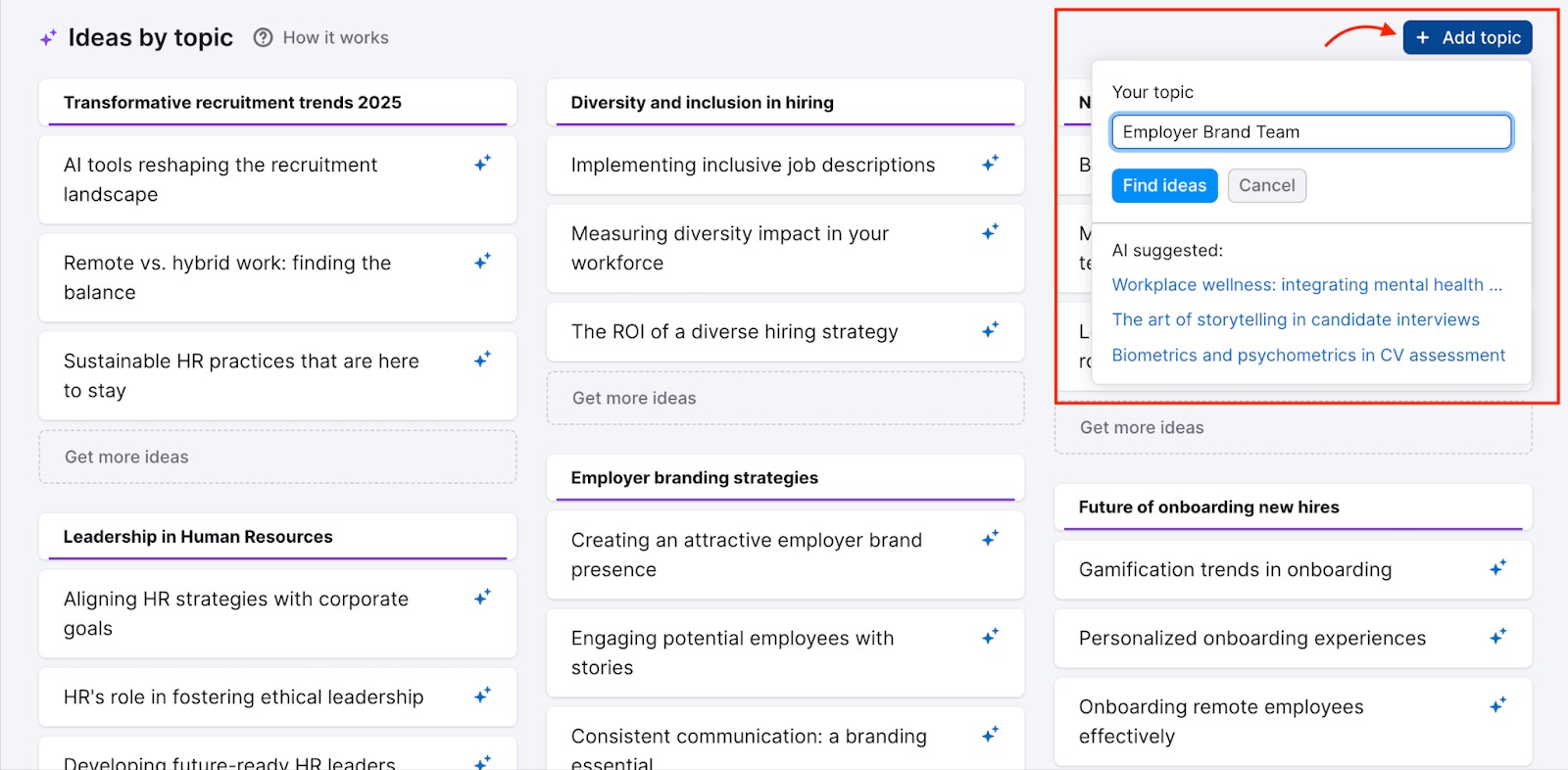Viewport: 1568px width, 770px height.
Task: Pick Biometrics and psychometrics in CV assessment
Action: click(x=1307, y=356)
